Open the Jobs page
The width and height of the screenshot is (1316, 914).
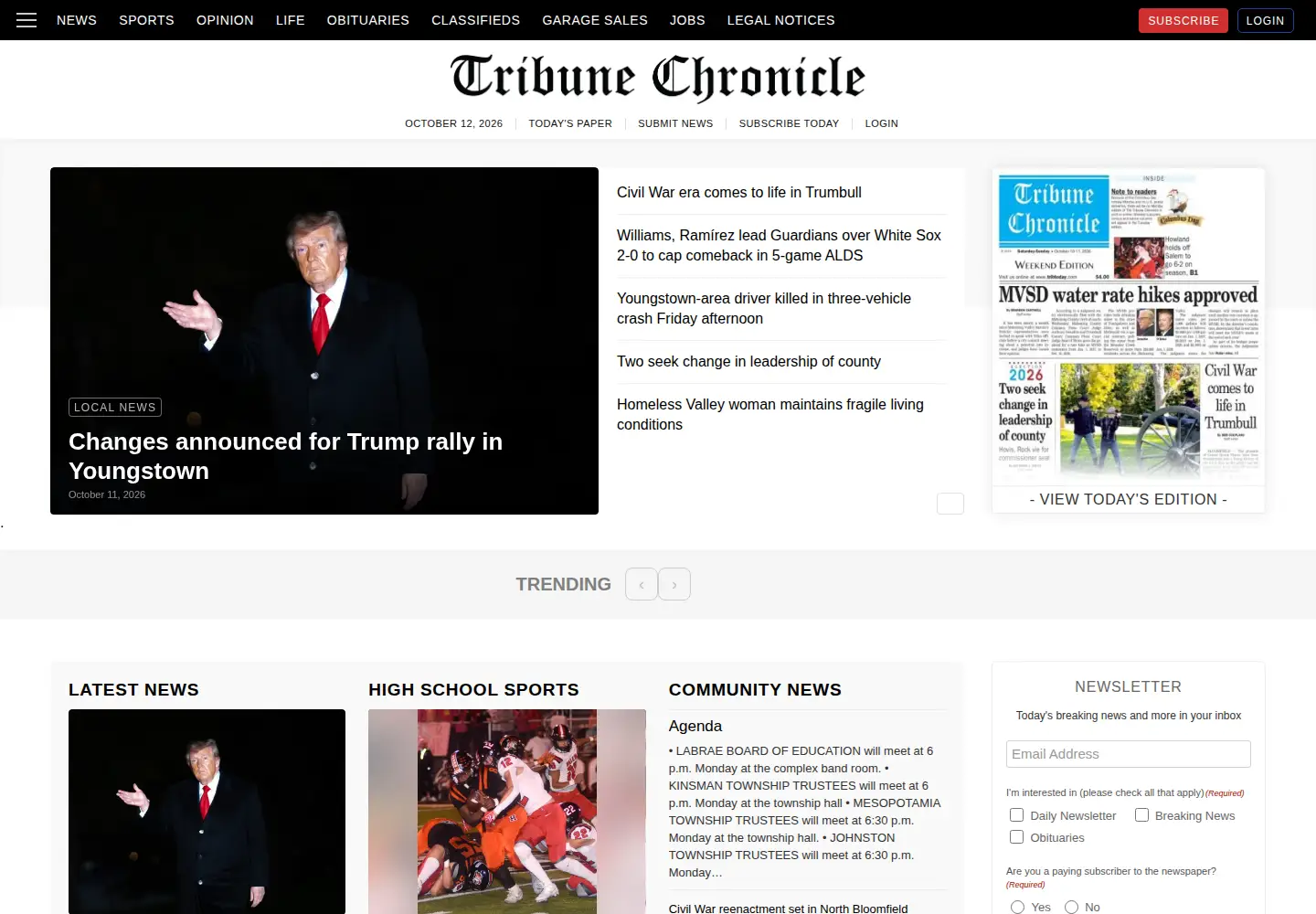click(687, 20)
